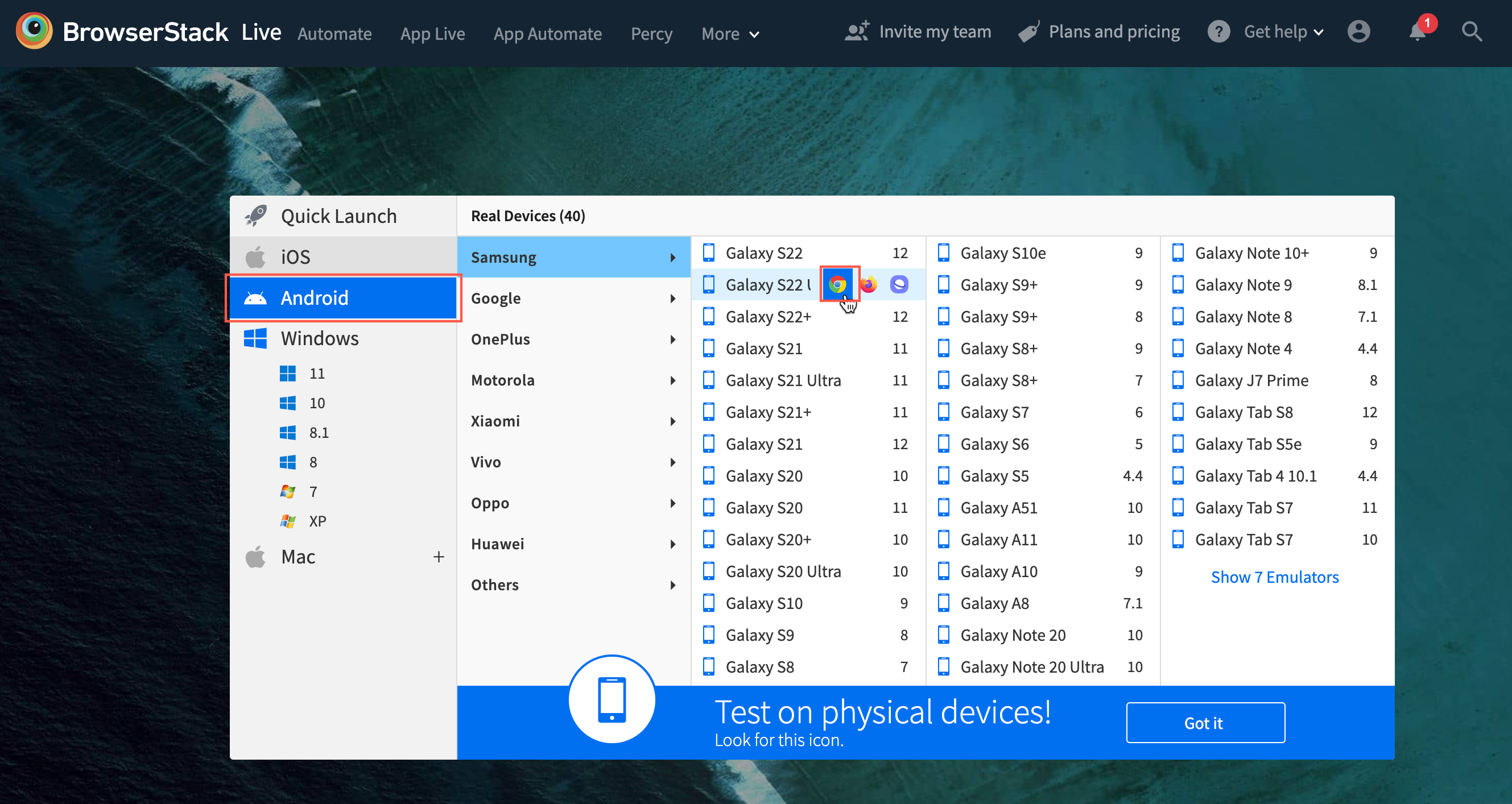Screen dimensions: 1512x804
Task: Expand the More navigation menu
Action: coord(730,34)
